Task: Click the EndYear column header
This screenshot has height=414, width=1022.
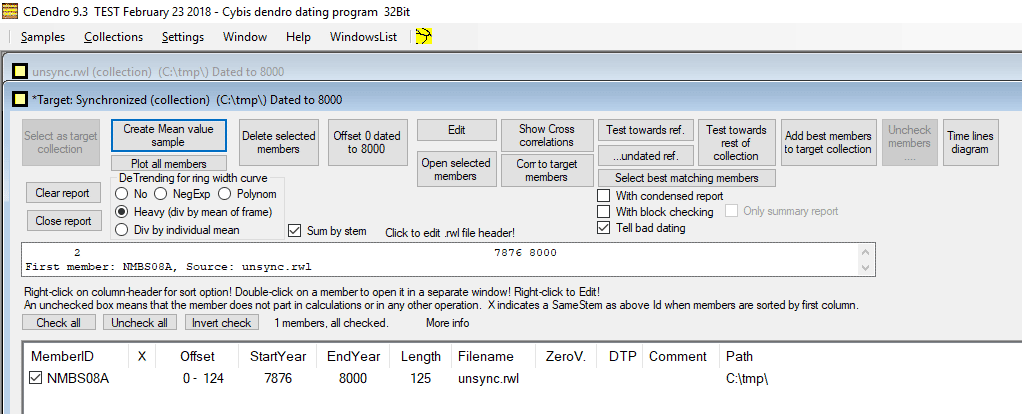Action: point(353,357)
